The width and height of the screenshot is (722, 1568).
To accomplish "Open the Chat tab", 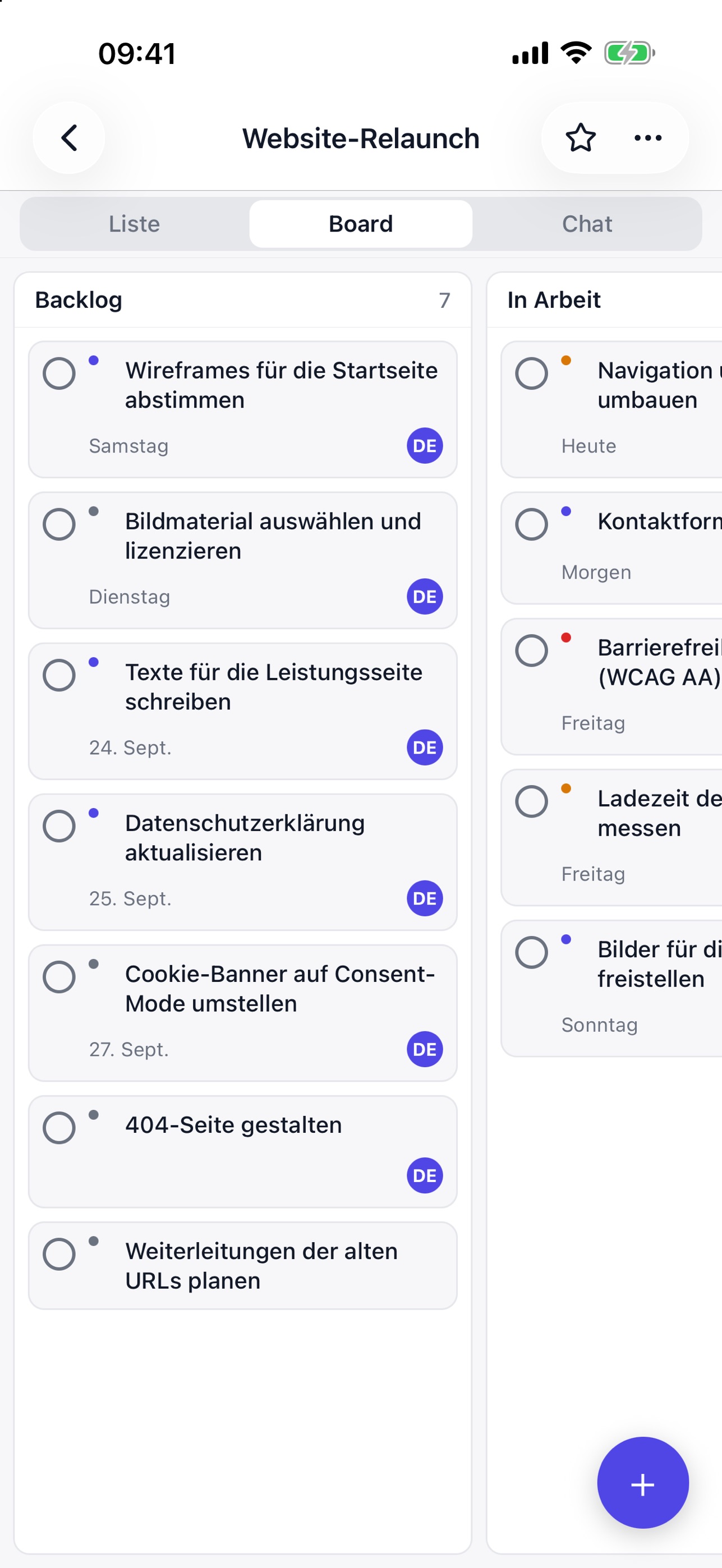I will pos(587,224).
